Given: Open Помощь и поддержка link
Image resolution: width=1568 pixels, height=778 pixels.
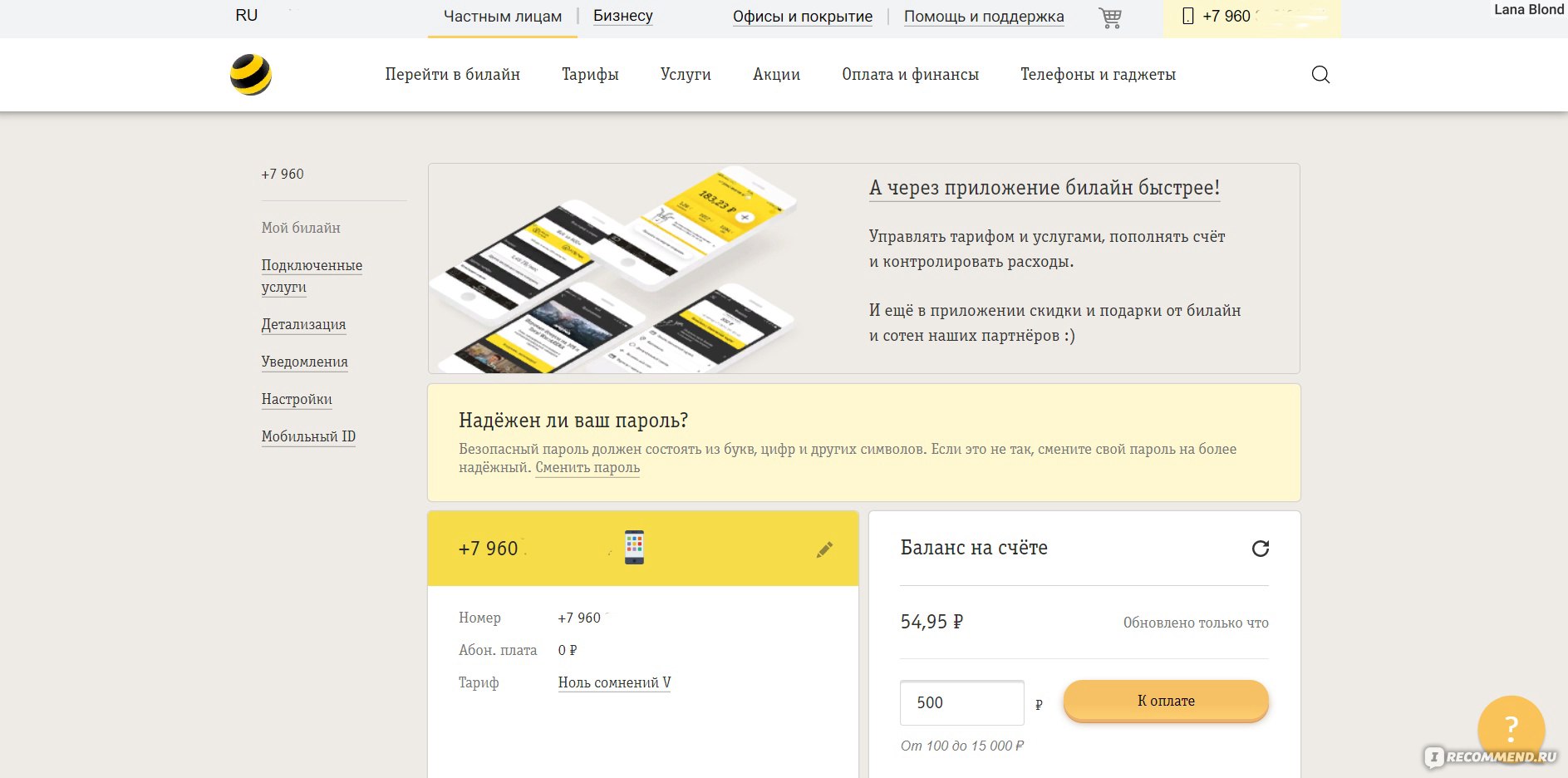Looking at the screenshot, I should pyautogui.click(x=984, y=17).
